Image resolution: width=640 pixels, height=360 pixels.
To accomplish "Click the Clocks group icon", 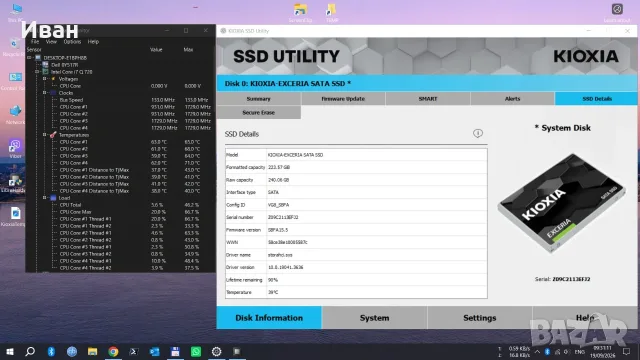I will (53, 93).
